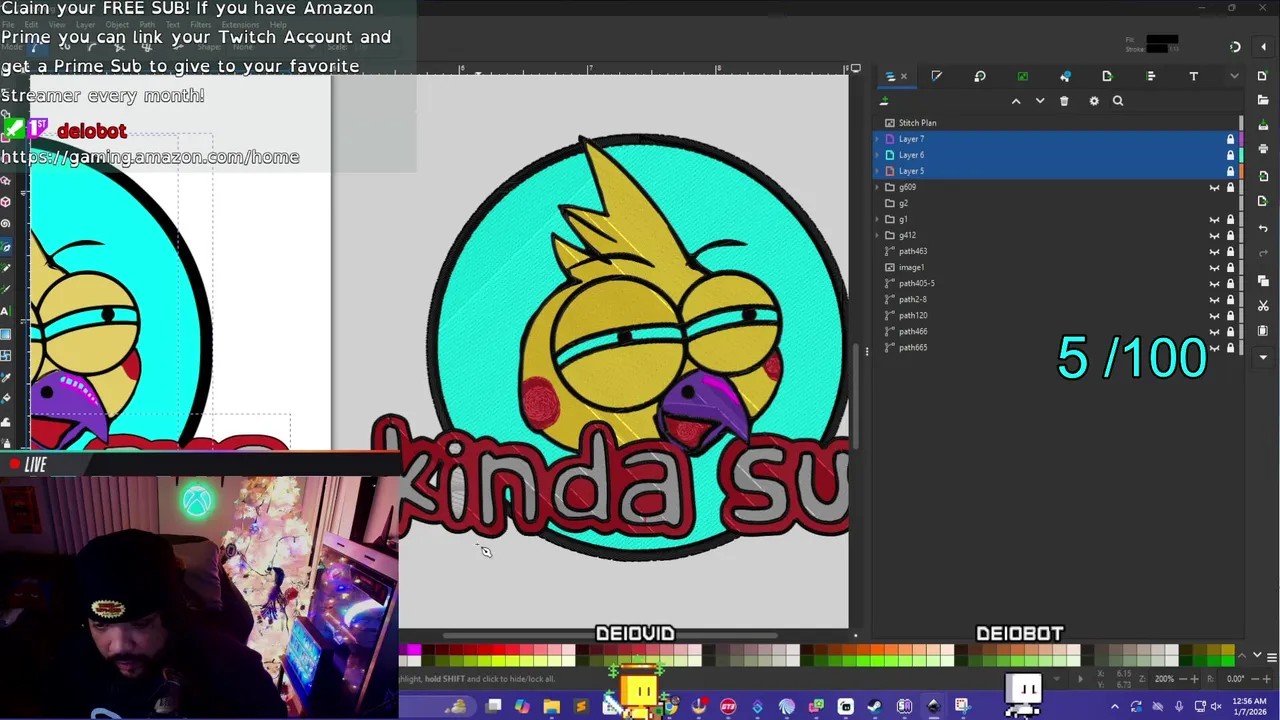Click New document icon in command bar
This screenshot has height=720, width=1280.
tap(1263, 76)
